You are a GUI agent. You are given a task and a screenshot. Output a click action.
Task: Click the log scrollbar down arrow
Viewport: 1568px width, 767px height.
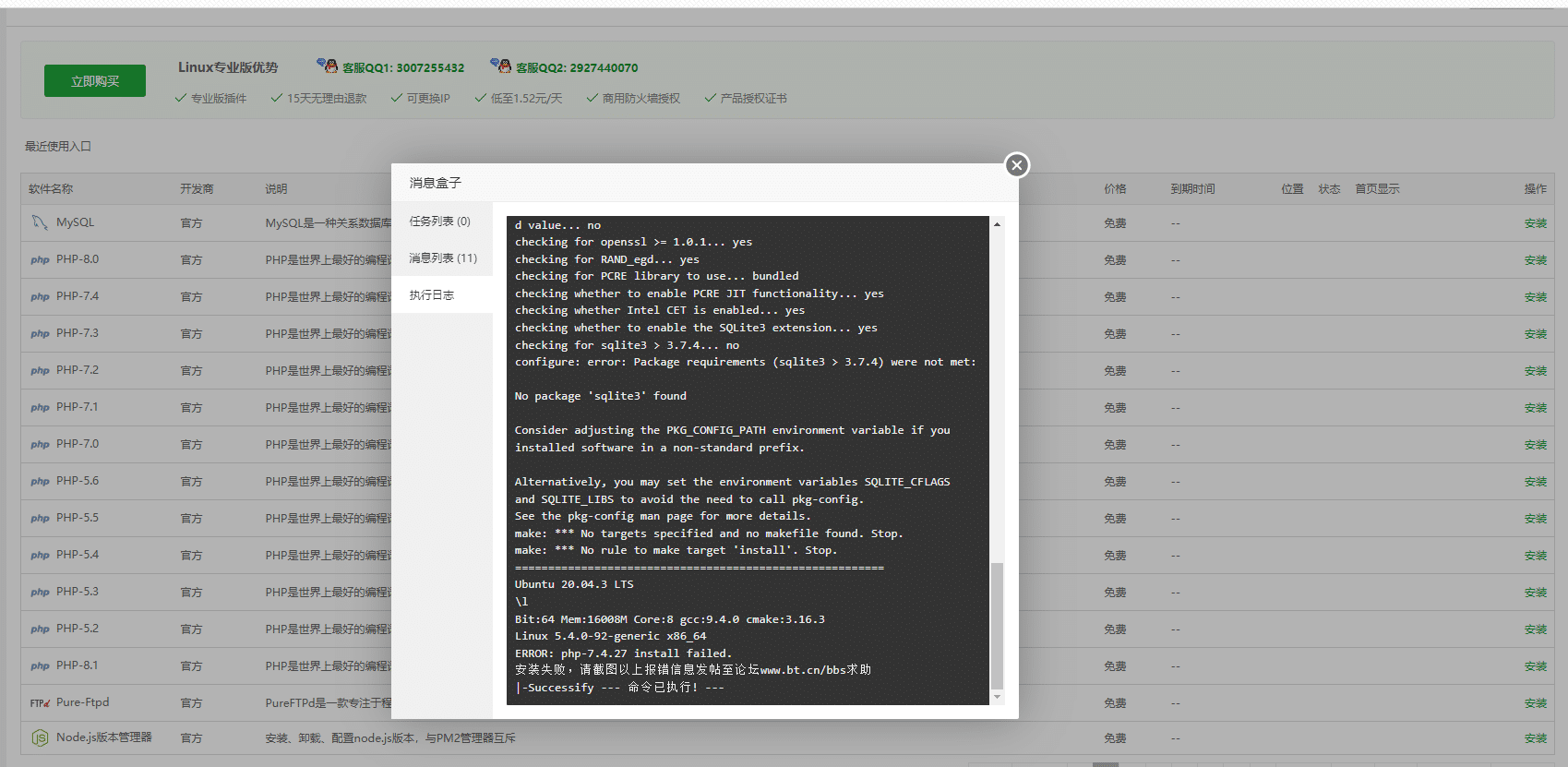point(997,697)
